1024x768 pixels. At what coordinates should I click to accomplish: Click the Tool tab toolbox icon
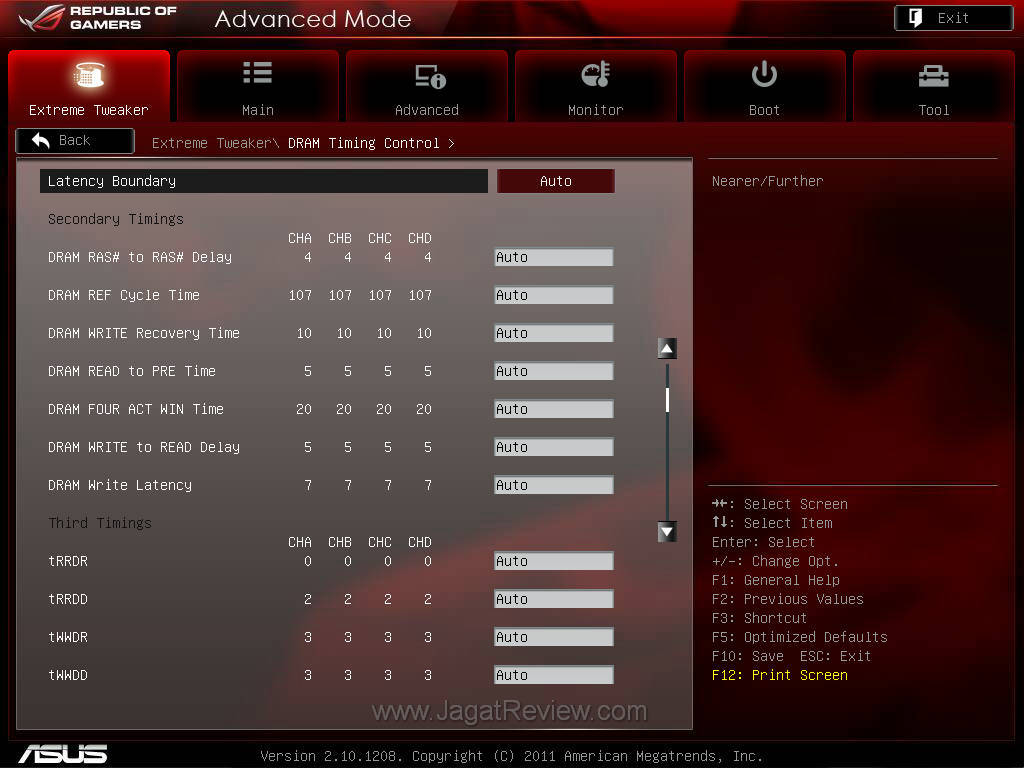tap(933, 76)
